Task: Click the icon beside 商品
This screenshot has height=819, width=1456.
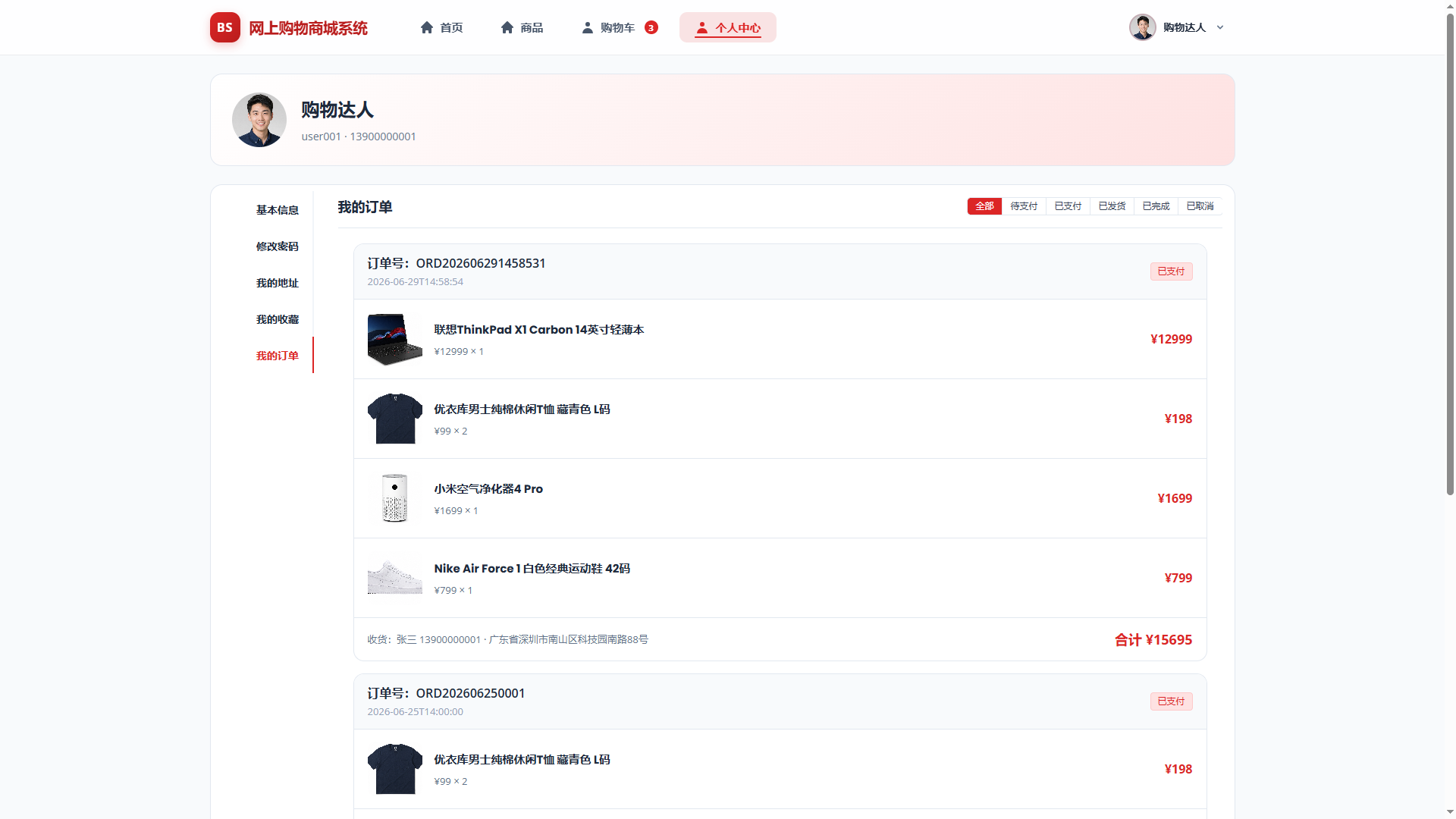Action: point(507,27)
